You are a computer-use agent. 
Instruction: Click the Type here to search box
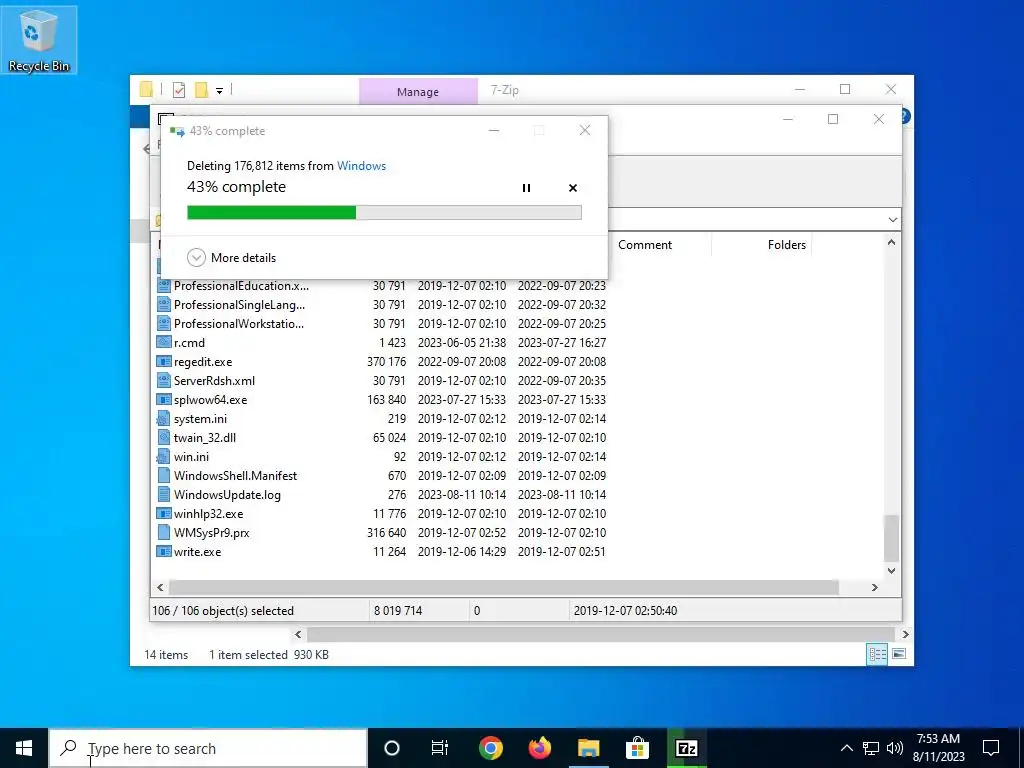pos(208,748)
